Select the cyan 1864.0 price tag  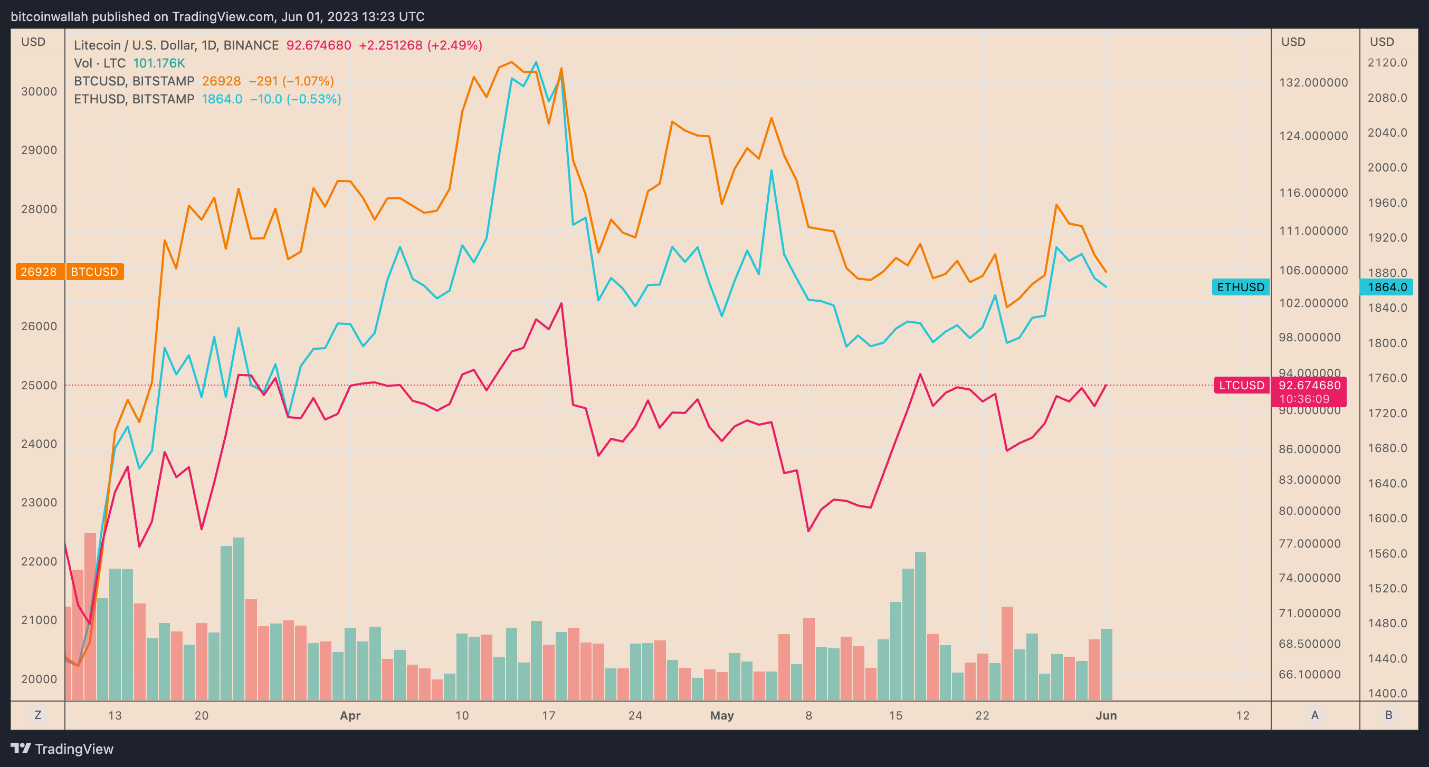coord(1388,287)
